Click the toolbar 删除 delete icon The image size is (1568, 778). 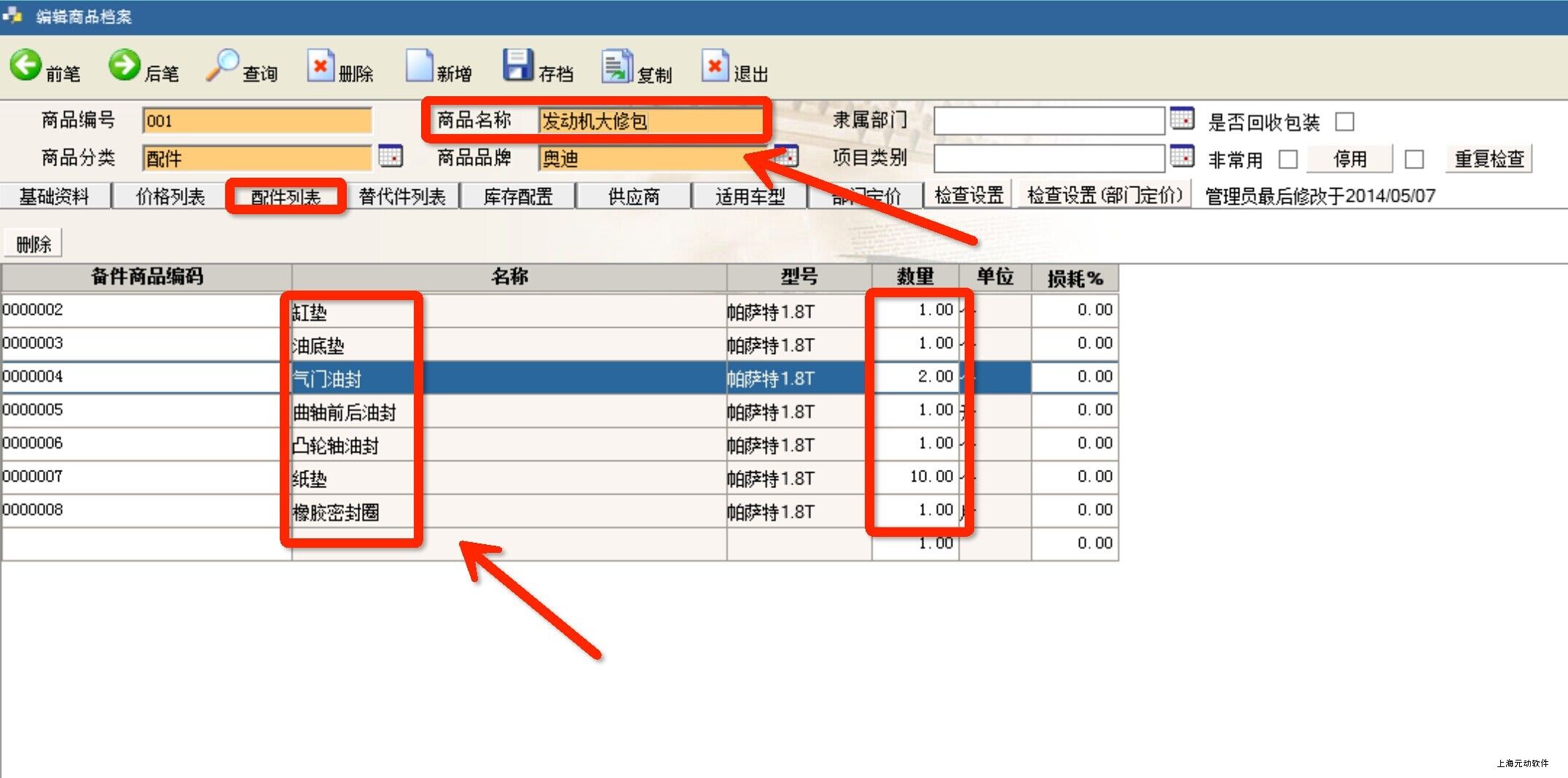(x=321, y=66)
